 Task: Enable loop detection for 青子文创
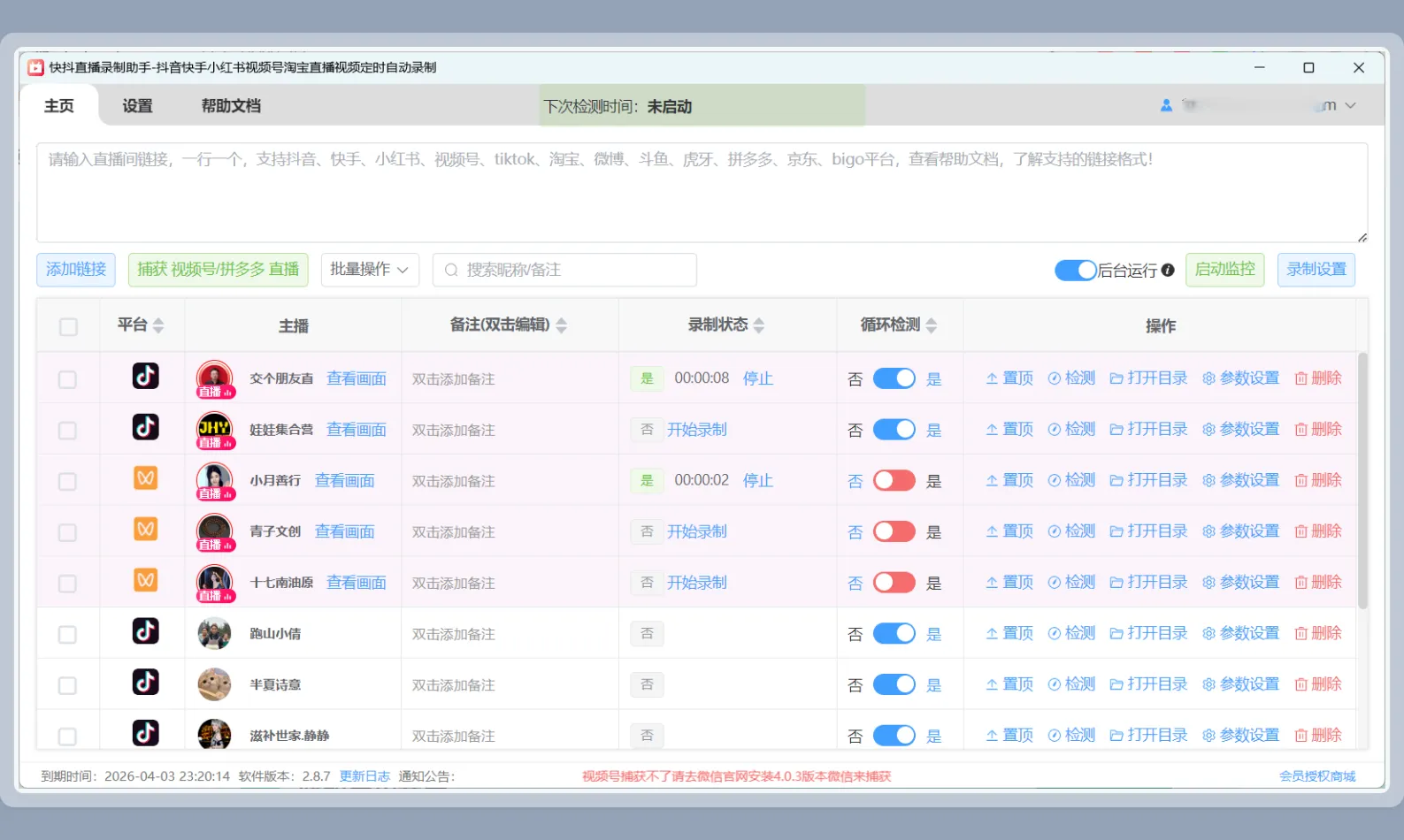pos(894,531)
